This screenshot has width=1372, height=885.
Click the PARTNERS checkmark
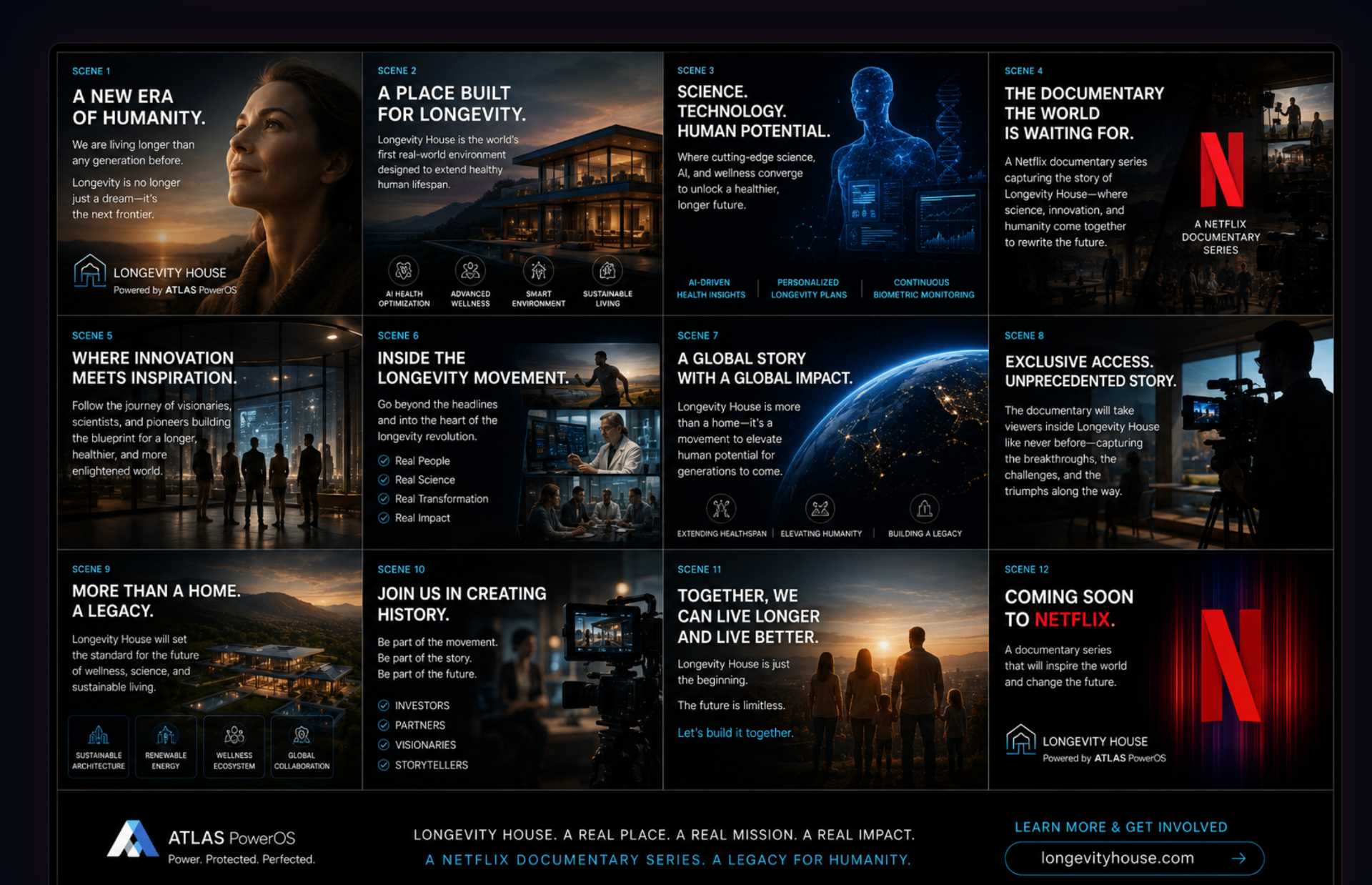[x=384, y=725]
